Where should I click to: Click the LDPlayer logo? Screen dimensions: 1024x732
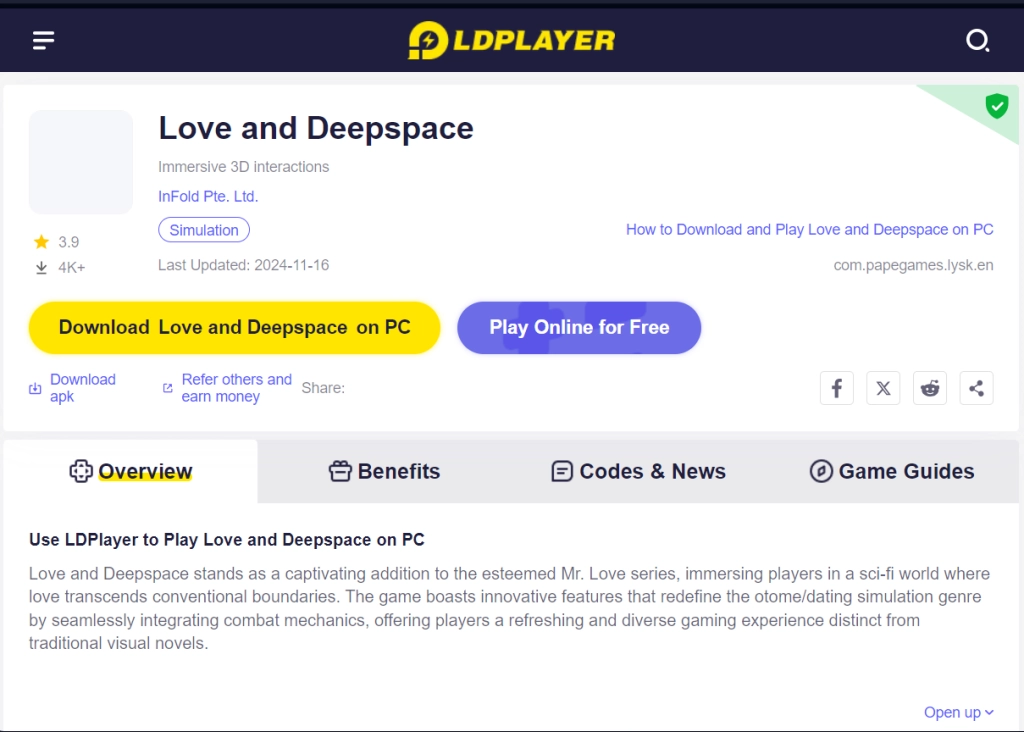[x=511, y=40]
